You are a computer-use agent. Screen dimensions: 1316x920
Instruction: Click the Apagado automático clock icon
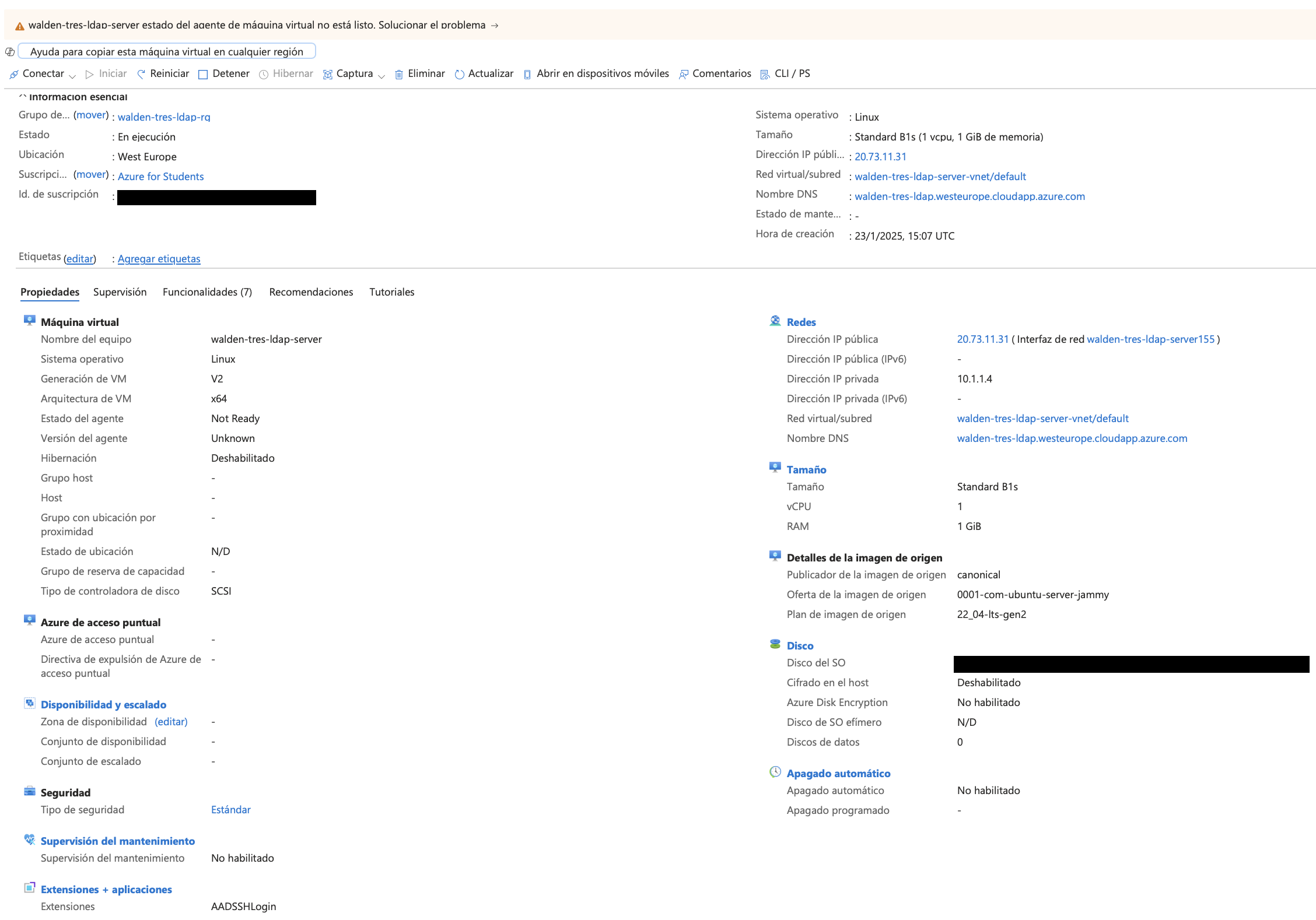tap(775, 772)
